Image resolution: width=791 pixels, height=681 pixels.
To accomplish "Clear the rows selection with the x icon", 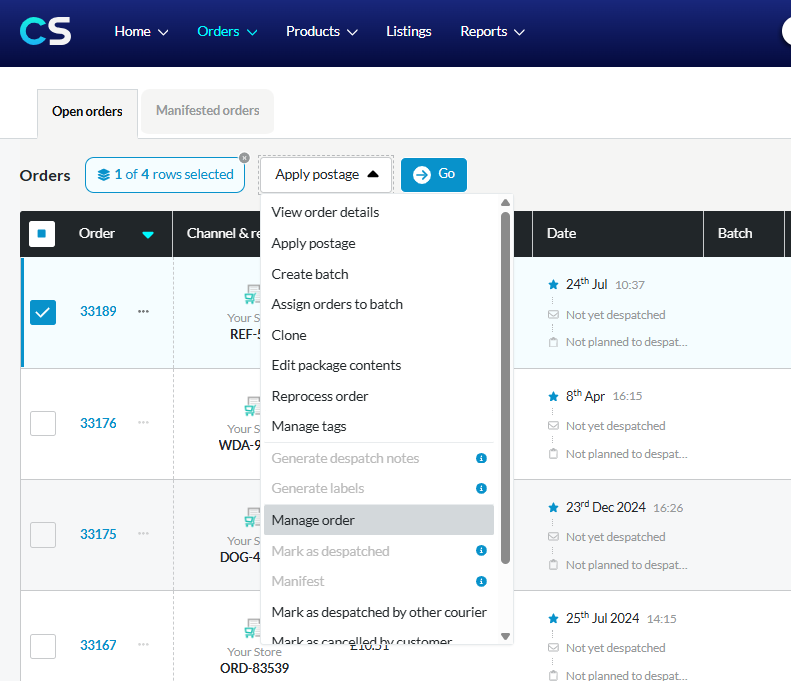I will point(244,158).
